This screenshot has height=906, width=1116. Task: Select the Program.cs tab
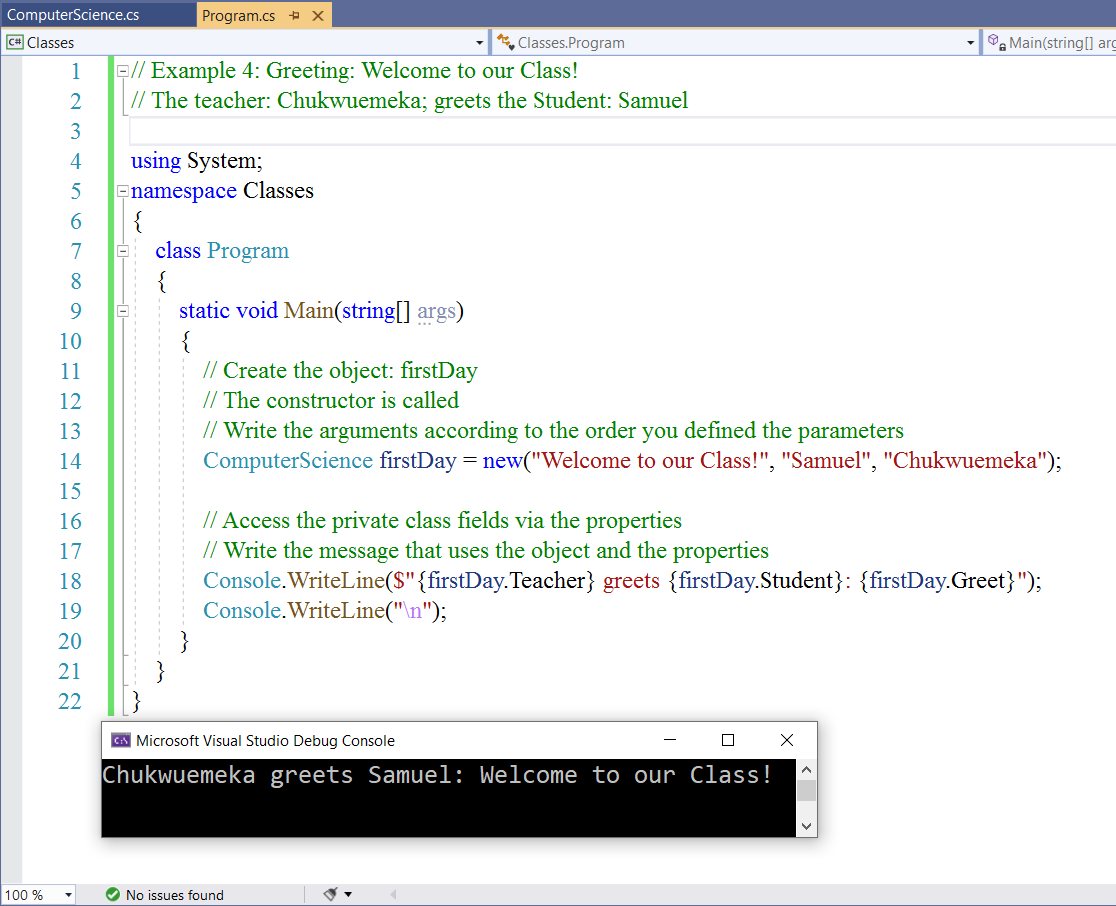238,16
